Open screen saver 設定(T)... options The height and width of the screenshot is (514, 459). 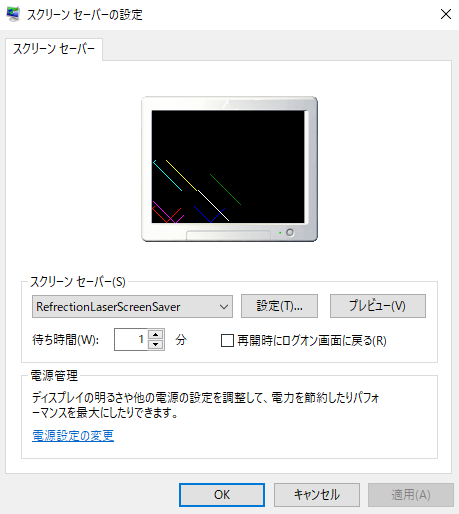coord(279,306)
